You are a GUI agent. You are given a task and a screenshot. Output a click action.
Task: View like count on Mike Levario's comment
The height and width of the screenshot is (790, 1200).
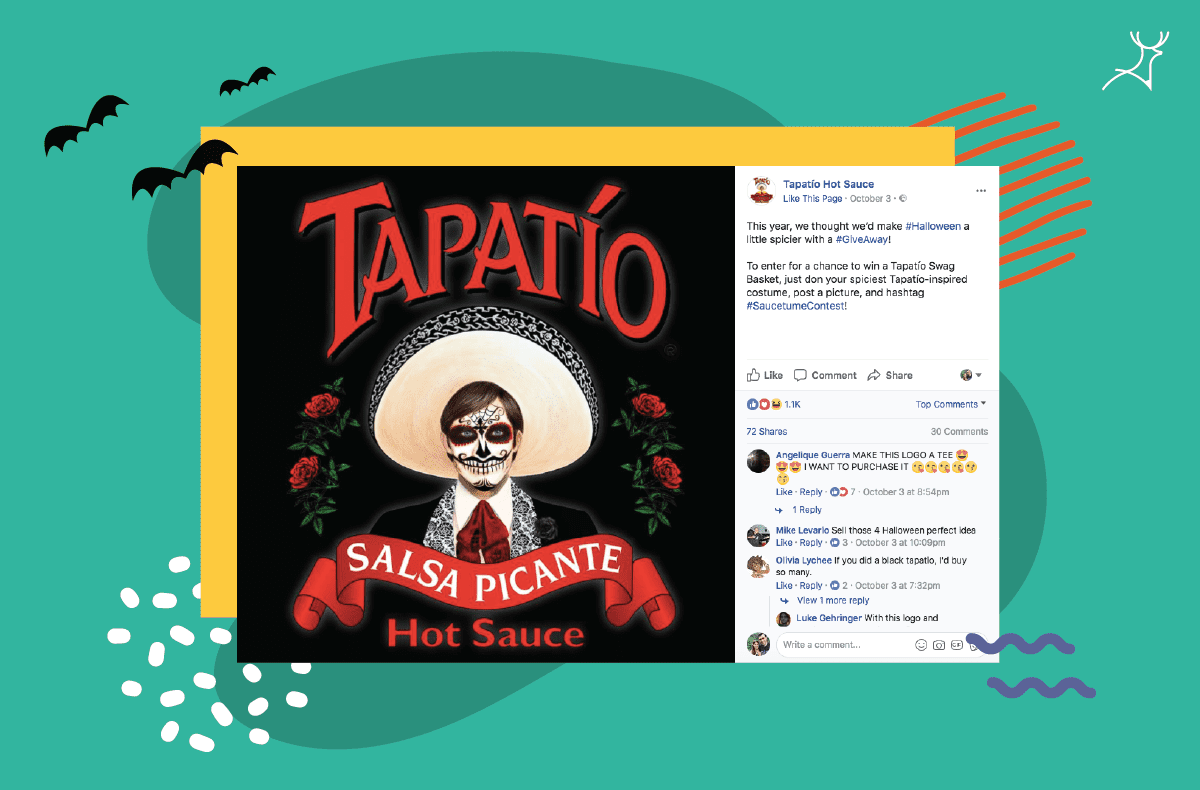pyautogui.click(x=838, y=543)
